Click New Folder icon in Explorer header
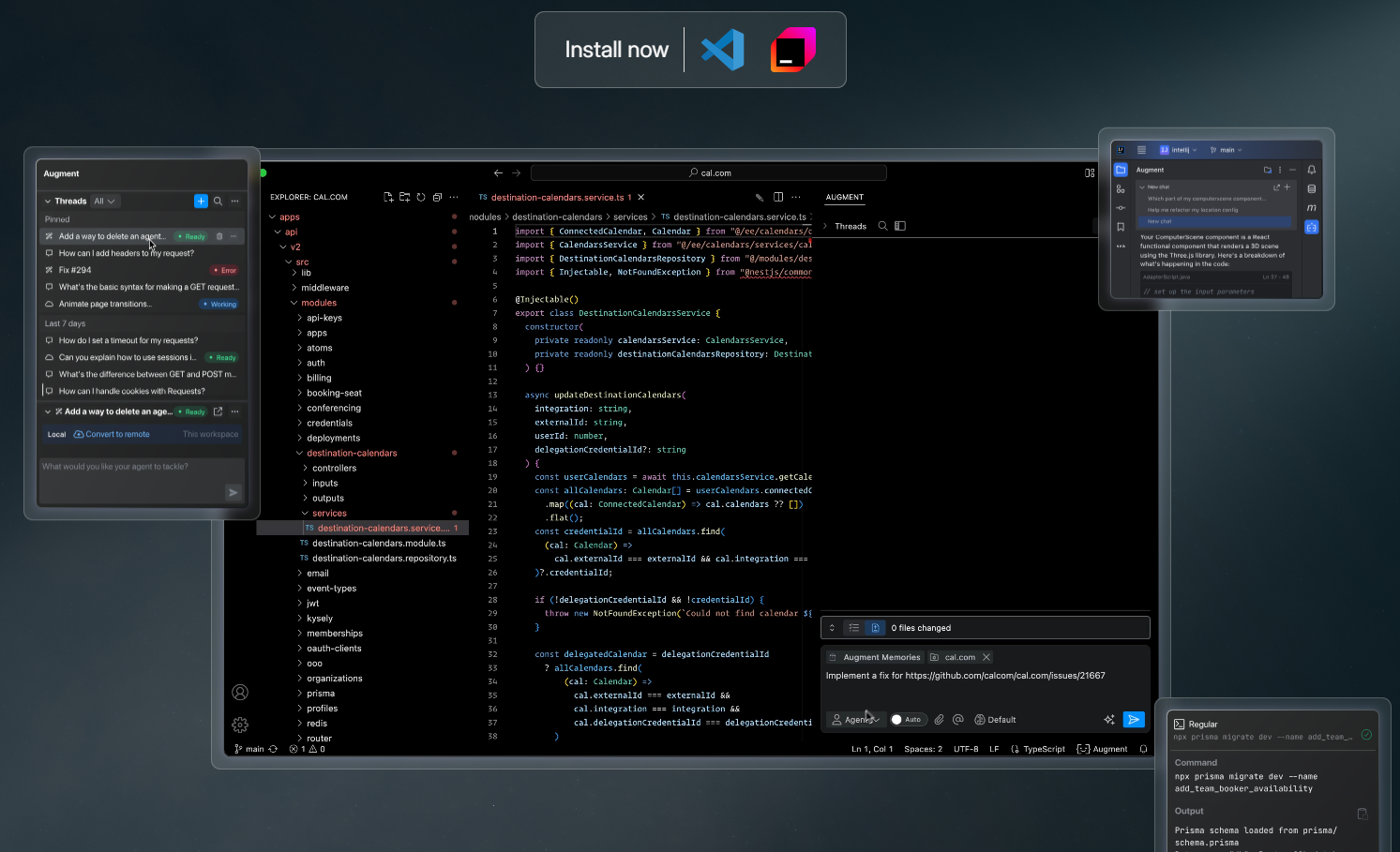 coord(404,197)
